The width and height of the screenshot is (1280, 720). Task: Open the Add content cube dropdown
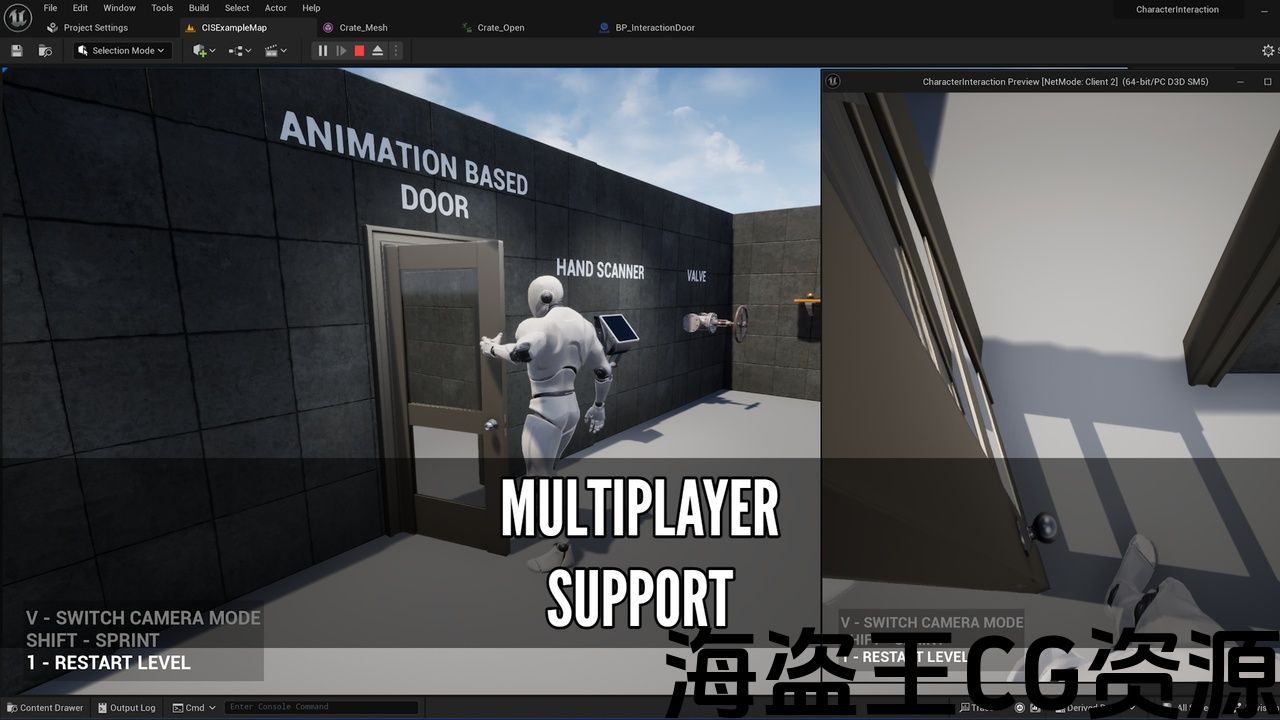click(x=204, y=50)
